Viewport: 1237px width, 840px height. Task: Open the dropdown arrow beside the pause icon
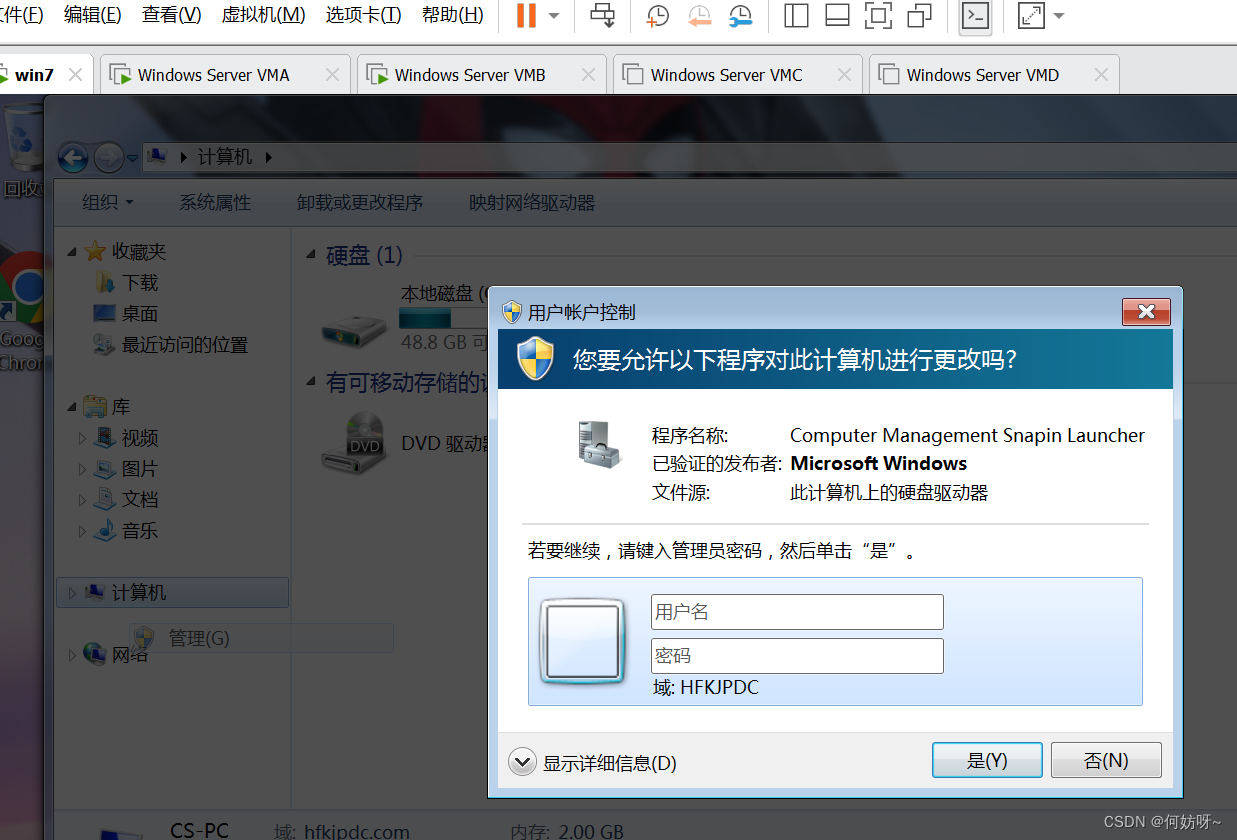click(554, 16)
